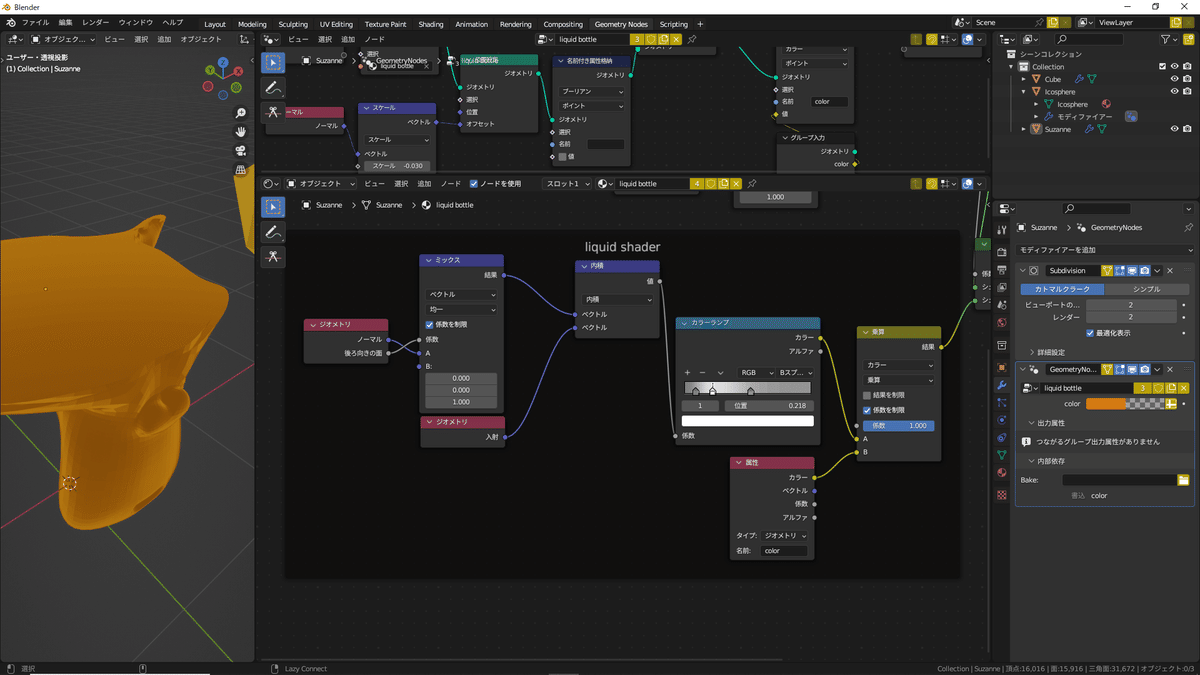The height and width of the screenshot is (675, 1200).
Task: Select the Annotate tool in shader editor
Action: pos(272,232)
